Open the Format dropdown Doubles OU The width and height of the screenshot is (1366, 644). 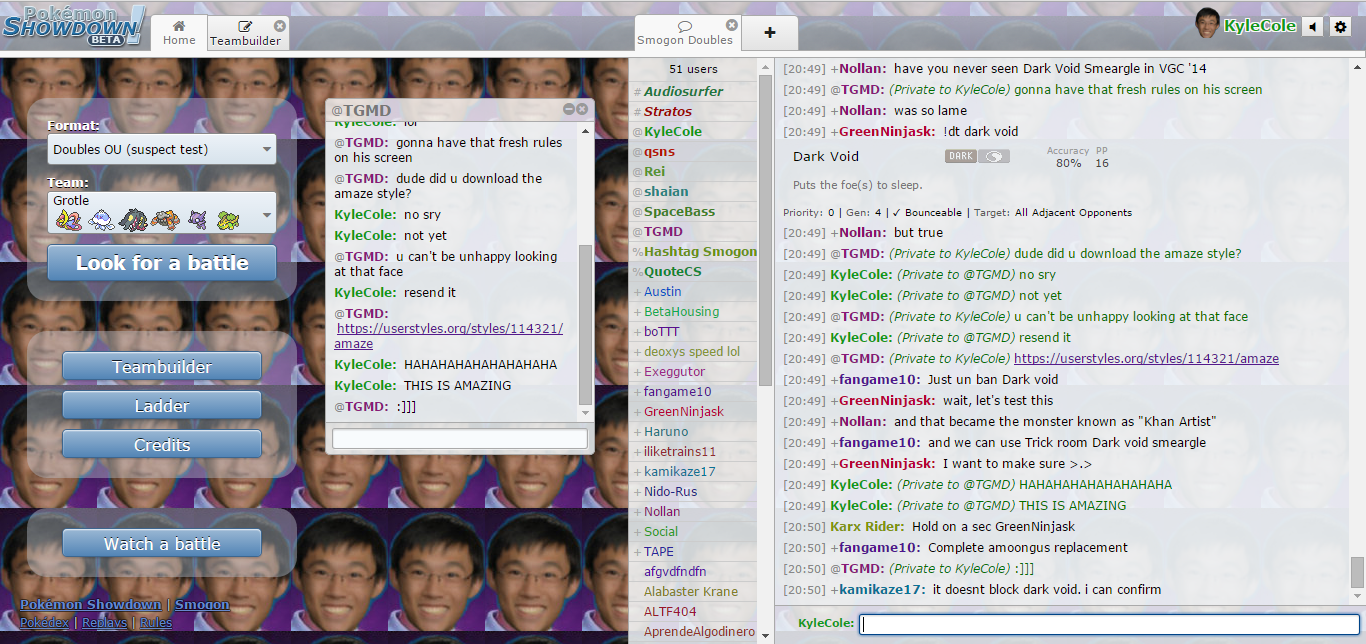click(161, 150)
